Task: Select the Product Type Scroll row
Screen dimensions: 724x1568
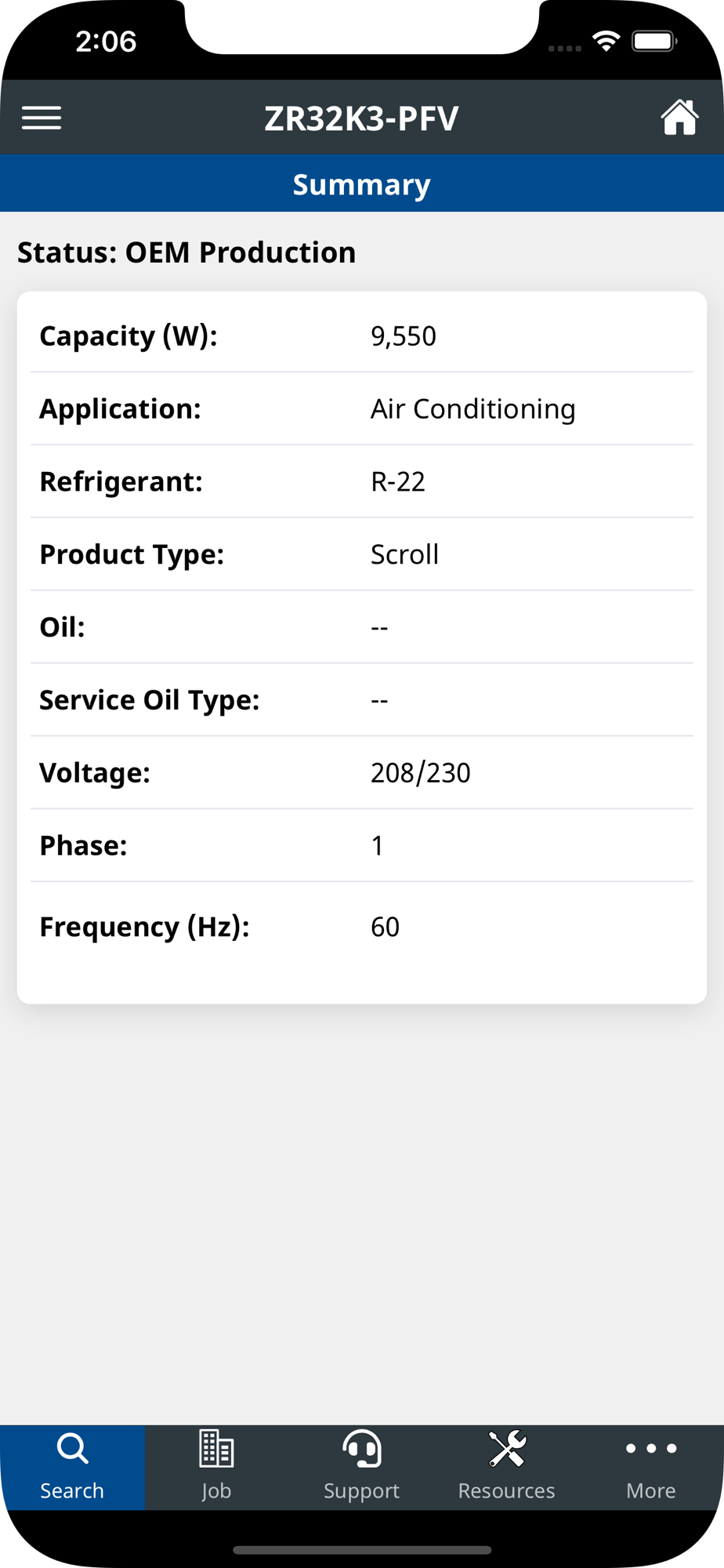Action: tap(362, 554)
